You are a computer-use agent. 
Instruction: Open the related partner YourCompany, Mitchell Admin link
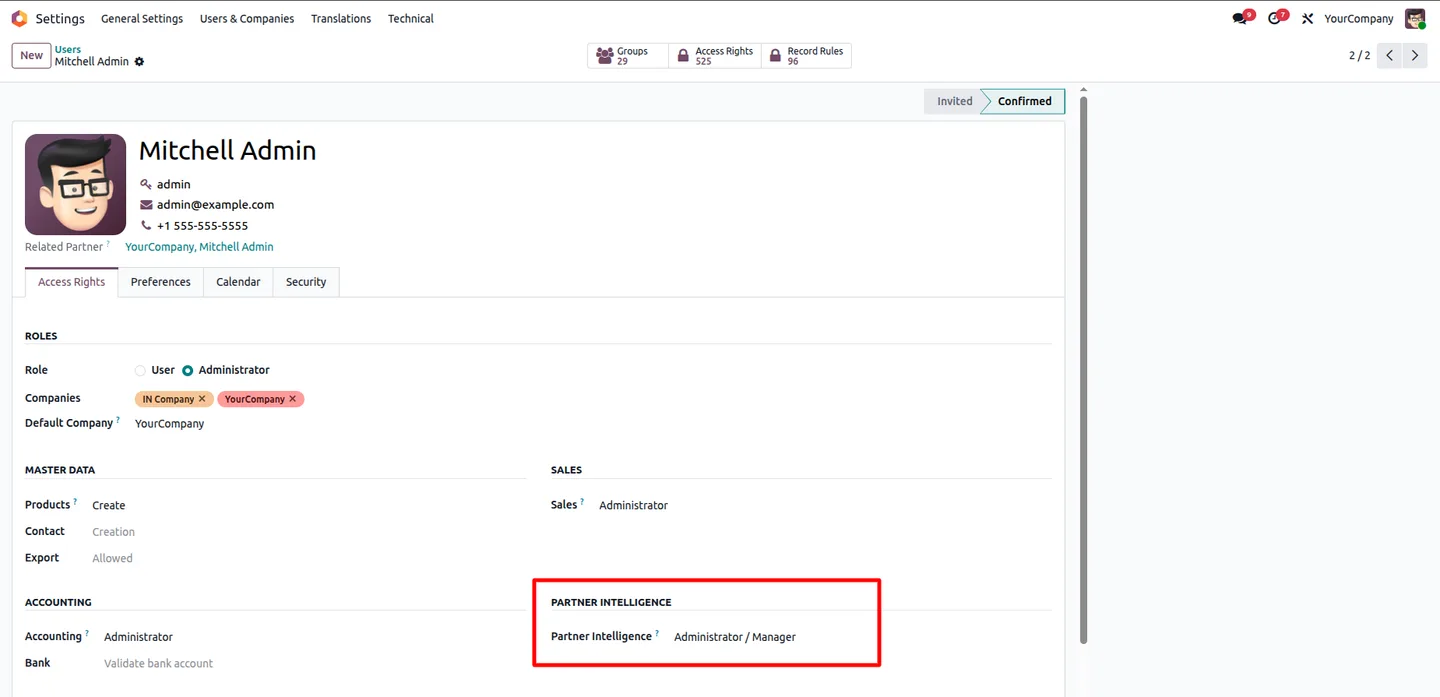click(x=199, y=247)
